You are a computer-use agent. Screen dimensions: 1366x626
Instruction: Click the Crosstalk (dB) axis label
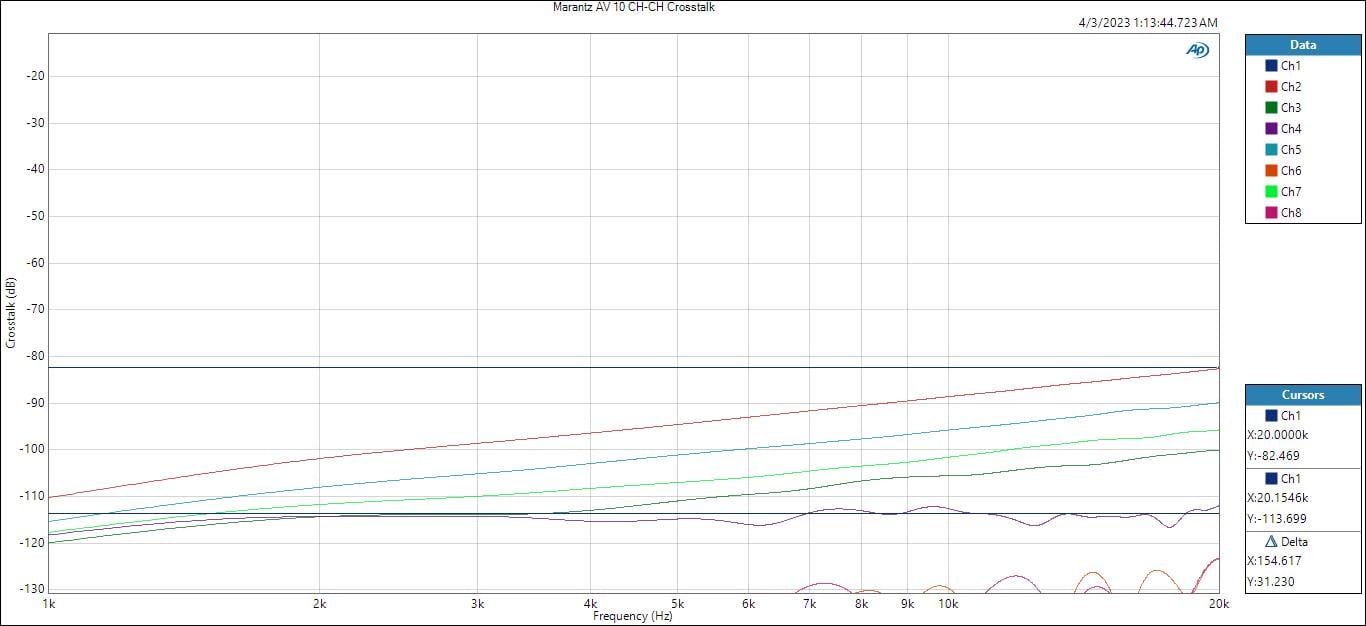click(x=11, y=313)
